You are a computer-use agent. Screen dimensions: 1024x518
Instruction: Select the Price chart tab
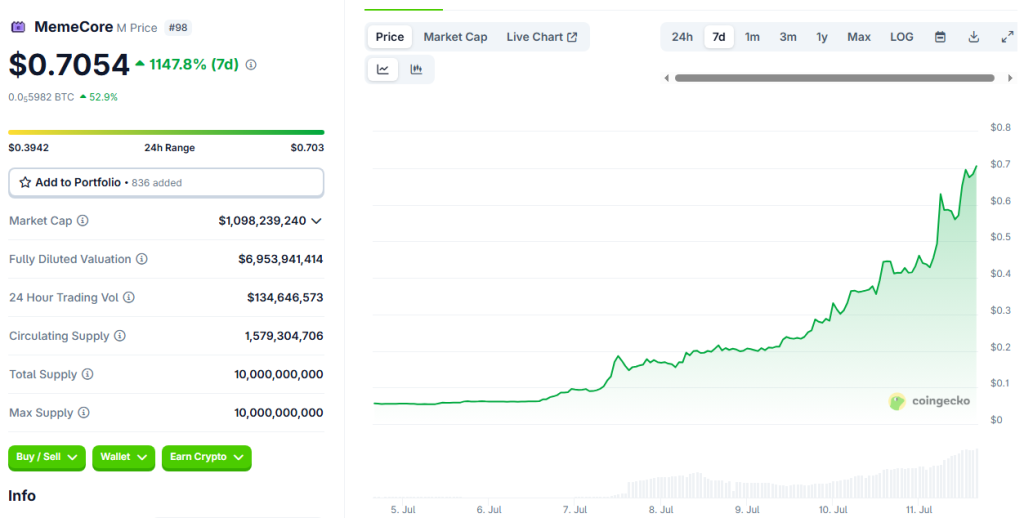coord(390,37)
